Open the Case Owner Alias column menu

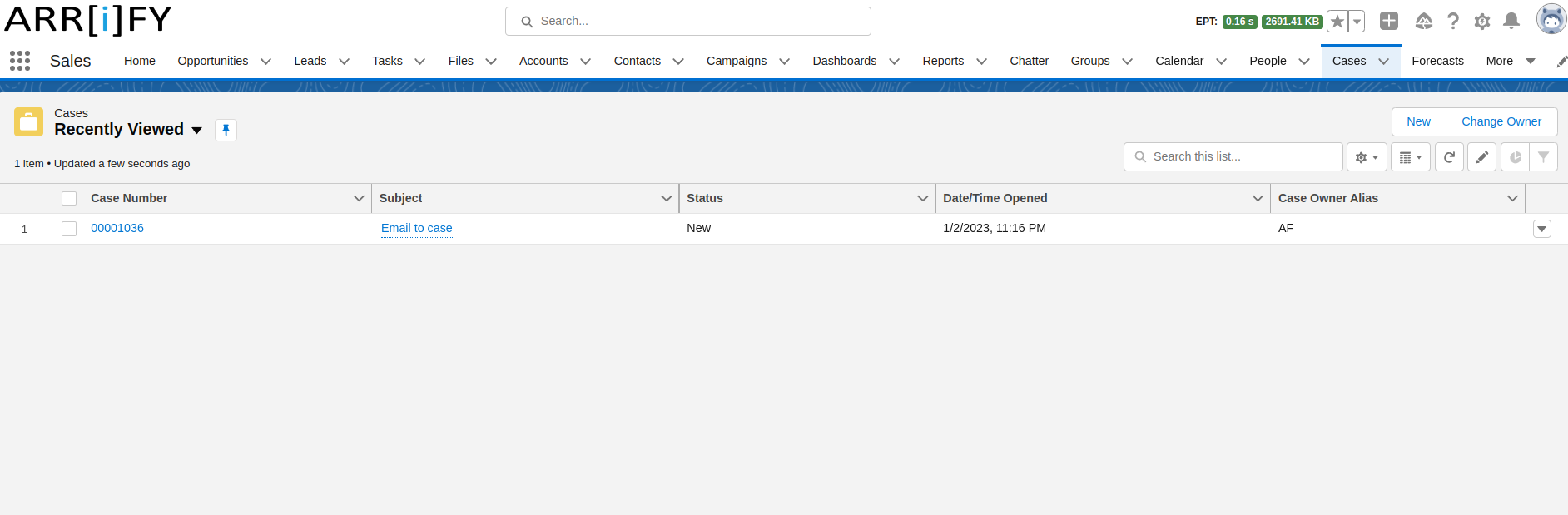(x=1512, y=198)
